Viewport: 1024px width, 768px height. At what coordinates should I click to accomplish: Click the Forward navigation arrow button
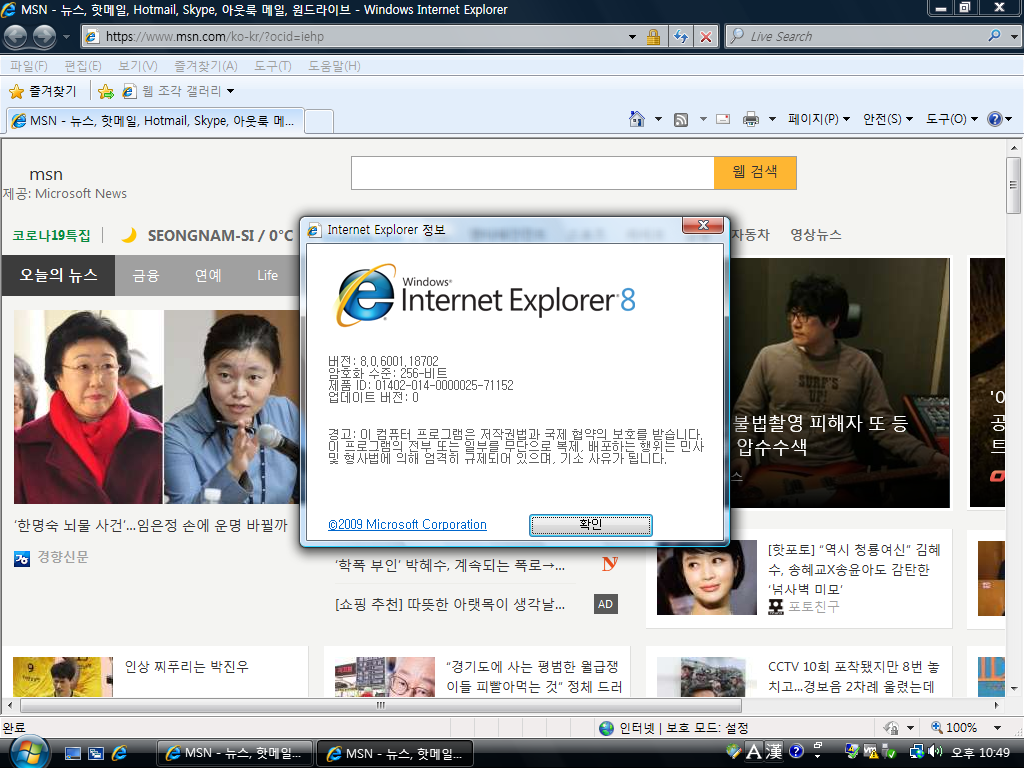[x=44, y=37]
